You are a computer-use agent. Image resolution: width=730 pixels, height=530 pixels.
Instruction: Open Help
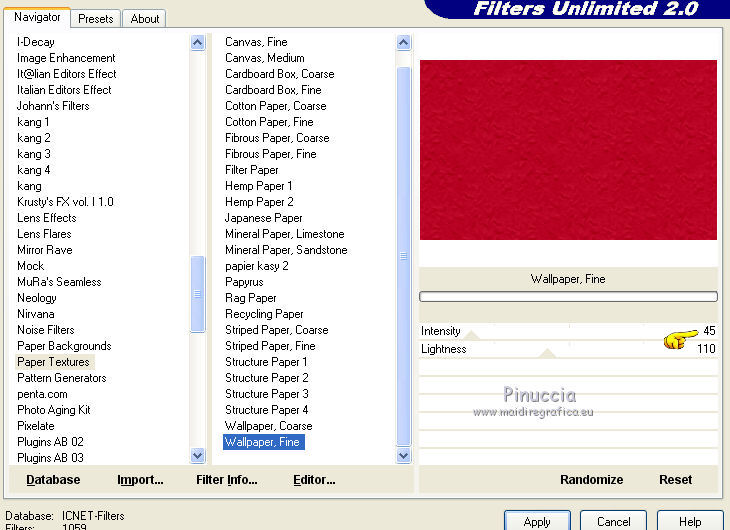690,521
